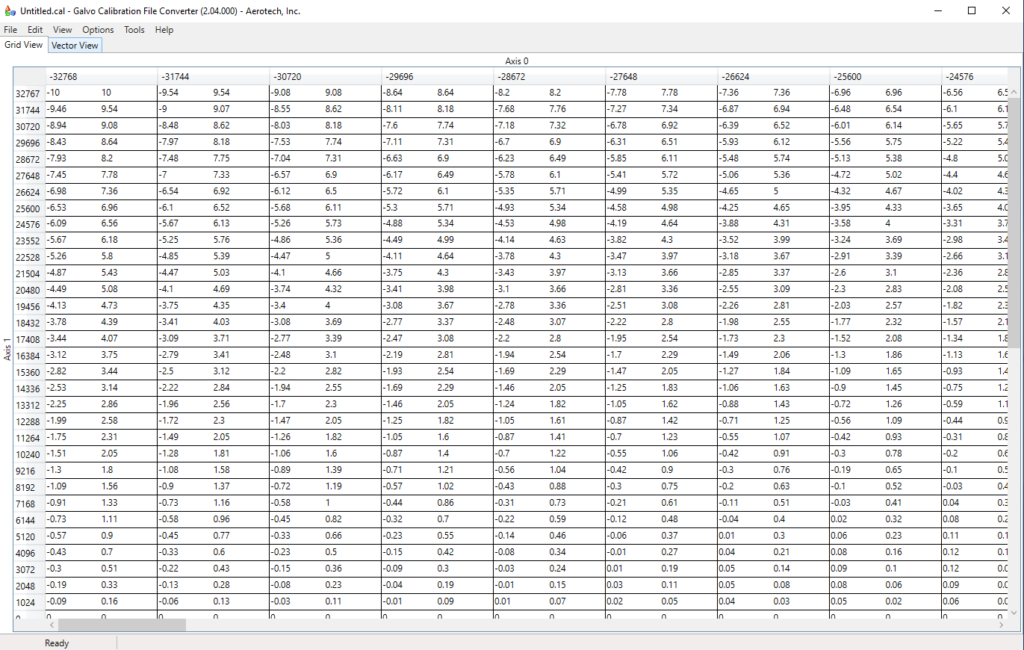Select the Grid View tab
Viewport: 1024px width, 650px height.
23,45
